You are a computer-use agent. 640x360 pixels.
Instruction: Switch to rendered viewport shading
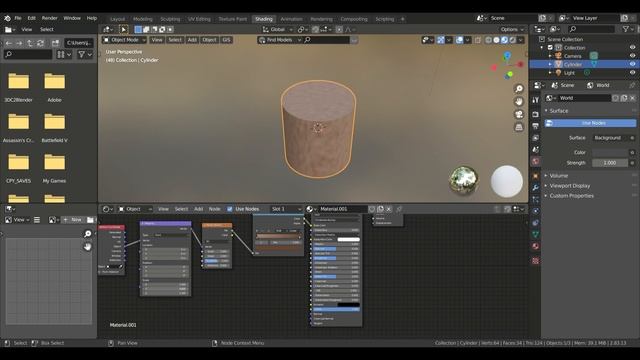coord(512,40)
